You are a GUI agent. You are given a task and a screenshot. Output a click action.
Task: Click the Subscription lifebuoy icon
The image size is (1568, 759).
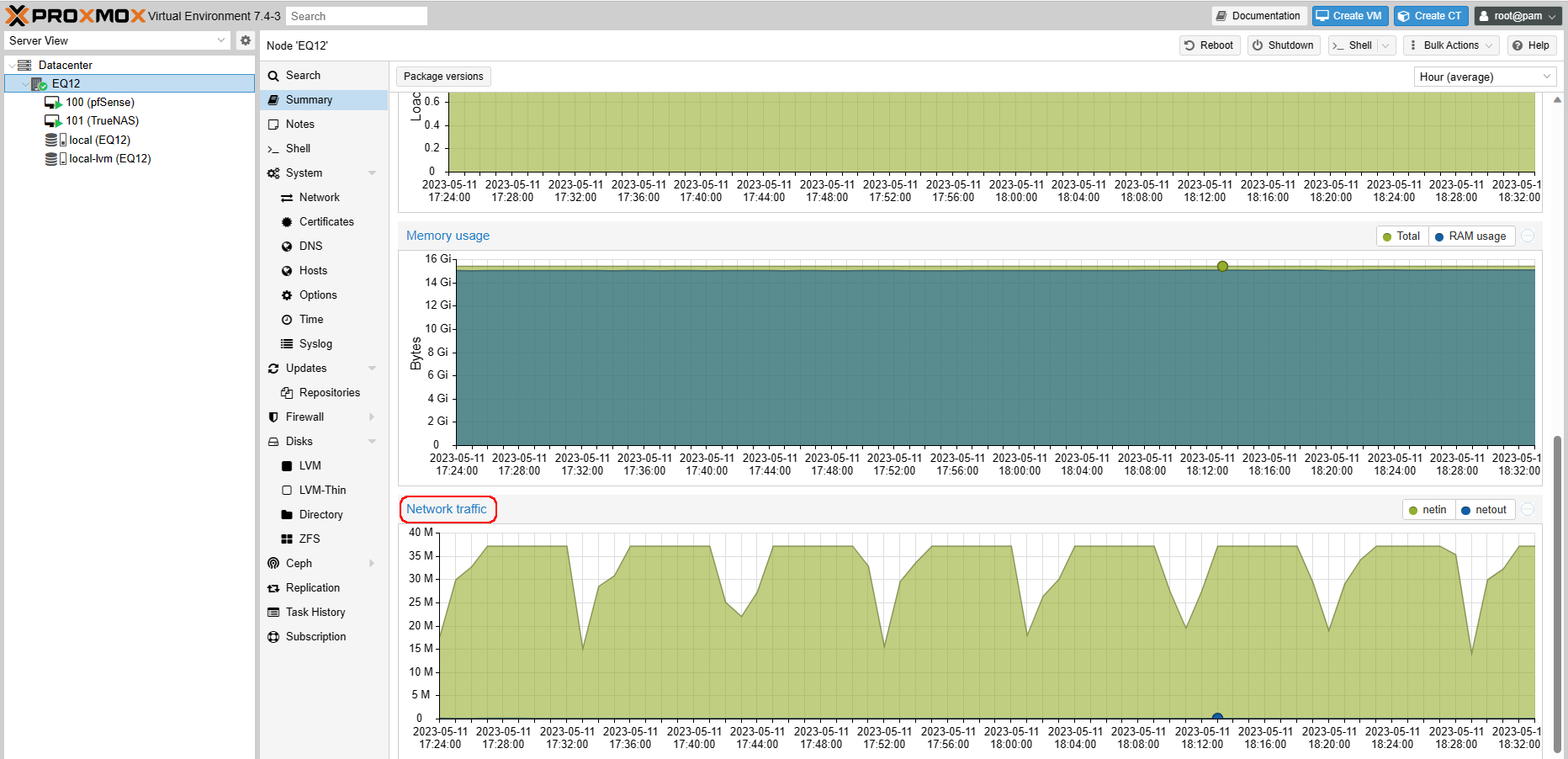pyautogui.click(x=273, y=637)
